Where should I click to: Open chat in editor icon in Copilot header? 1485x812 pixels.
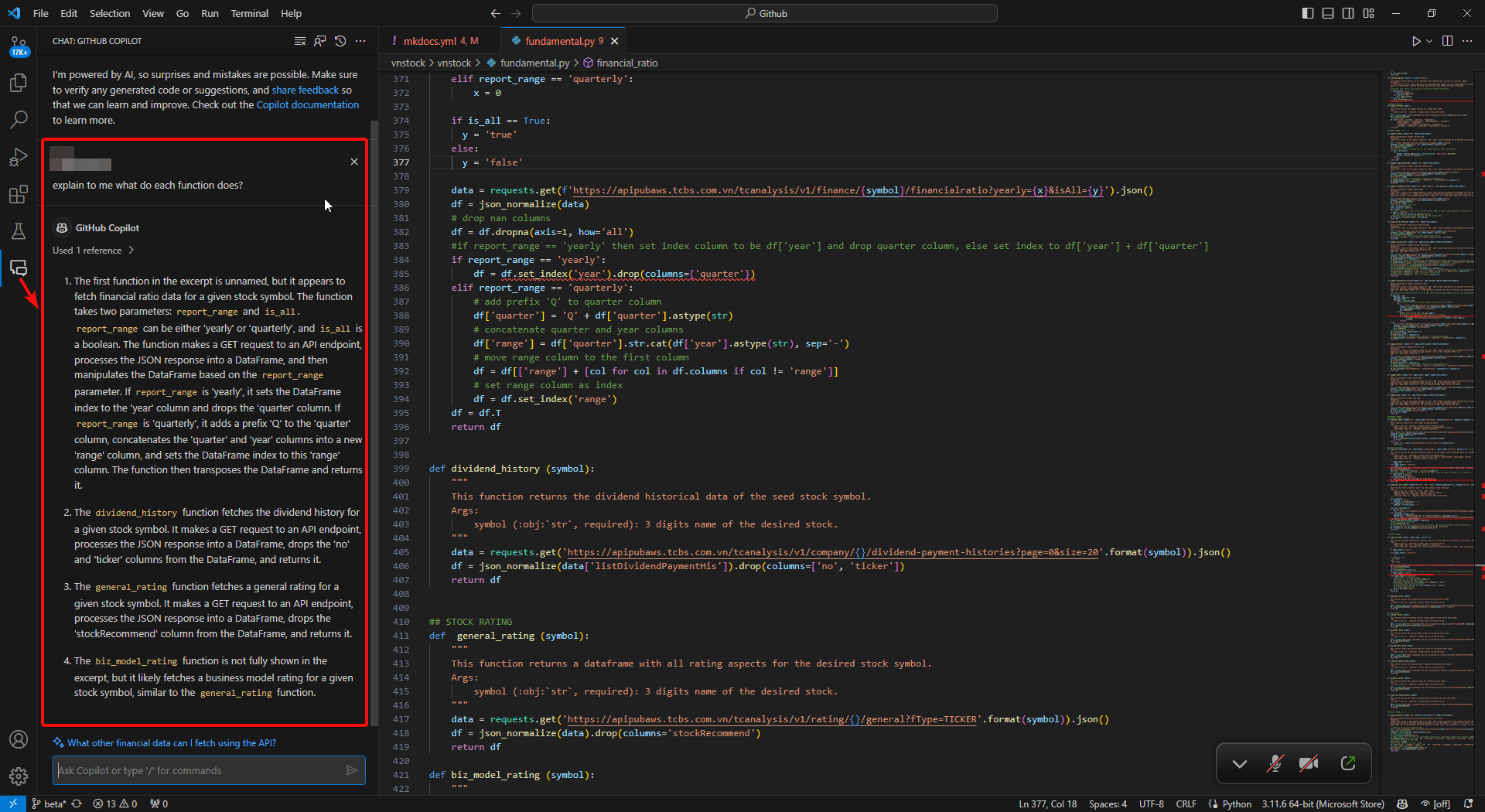[320, 41]
